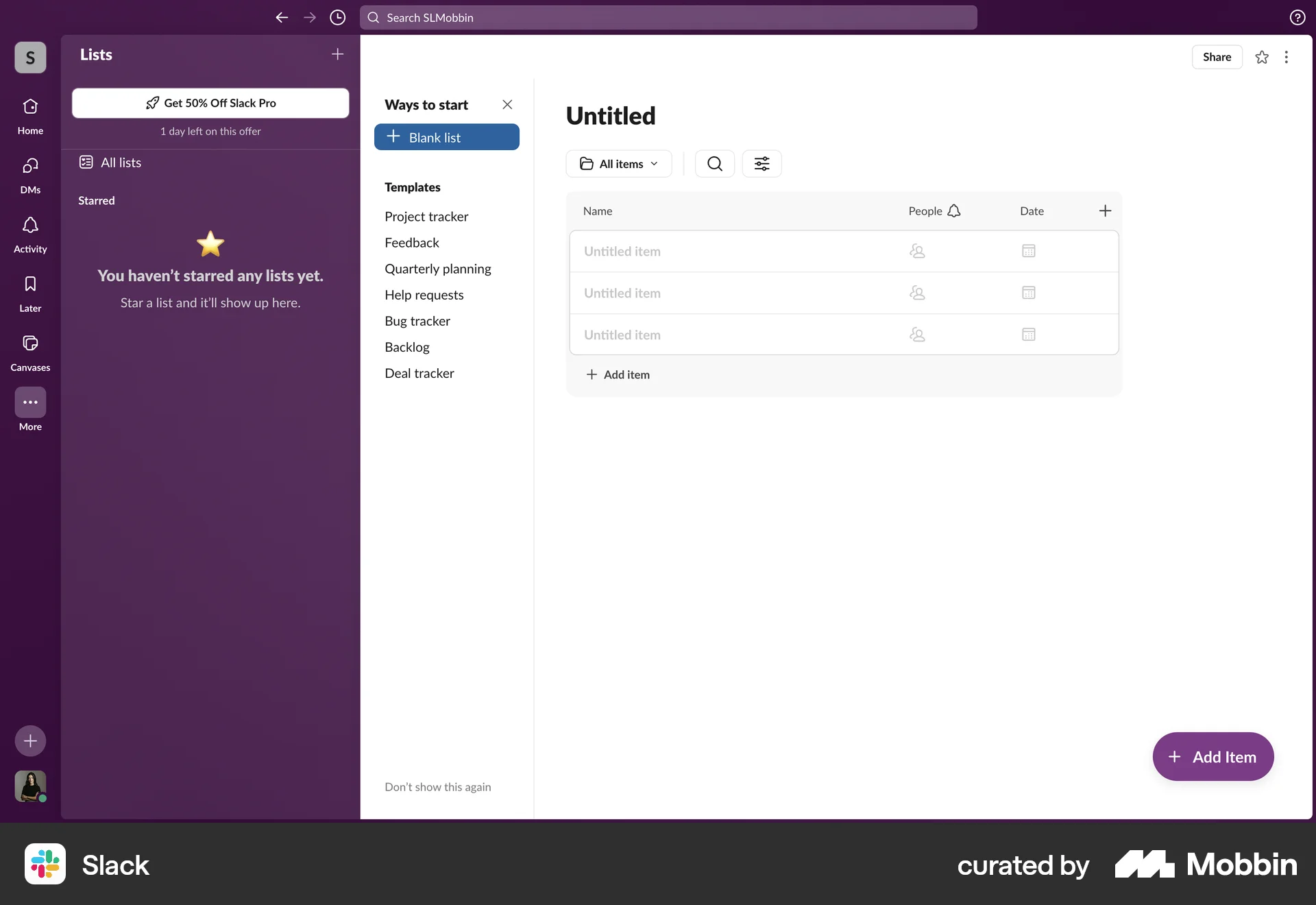Open the three-dot overflow menu
Screen dimensions: 1316x905
coord(1287,57)
